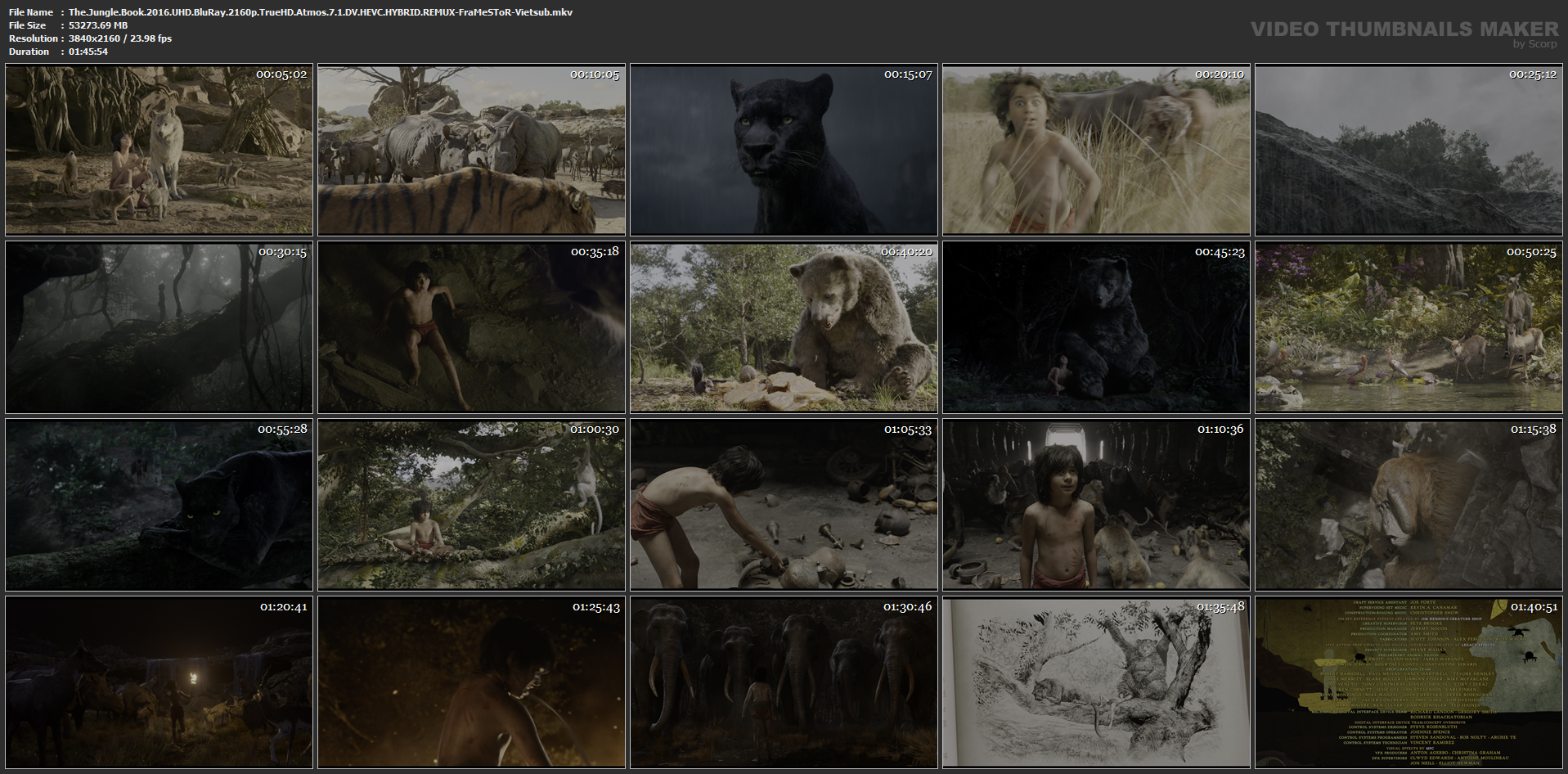This screenshot has width=1568, height=774.
Task: Click the file size value 53273.69 MB
Action: 98,25
